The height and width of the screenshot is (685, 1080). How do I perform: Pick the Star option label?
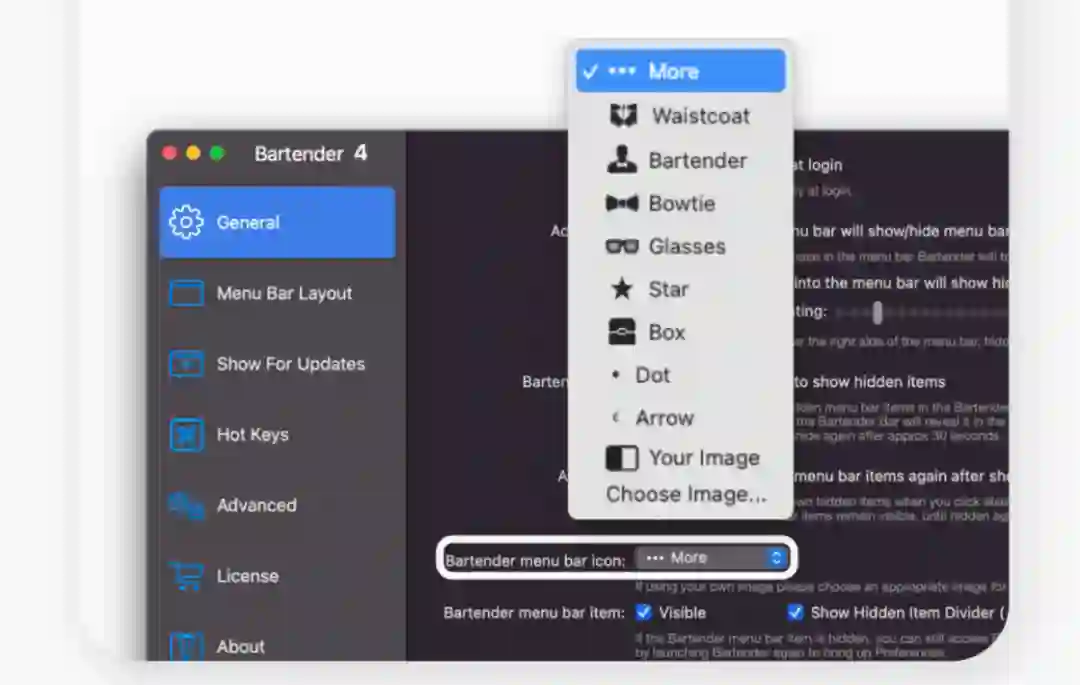coord(669,289)
